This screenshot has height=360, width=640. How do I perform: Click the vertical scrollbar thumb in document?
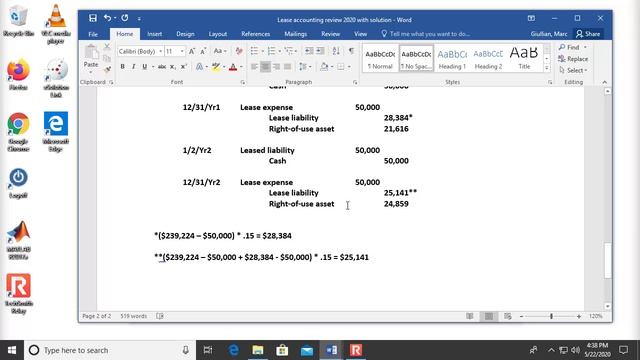pos(607,260)
